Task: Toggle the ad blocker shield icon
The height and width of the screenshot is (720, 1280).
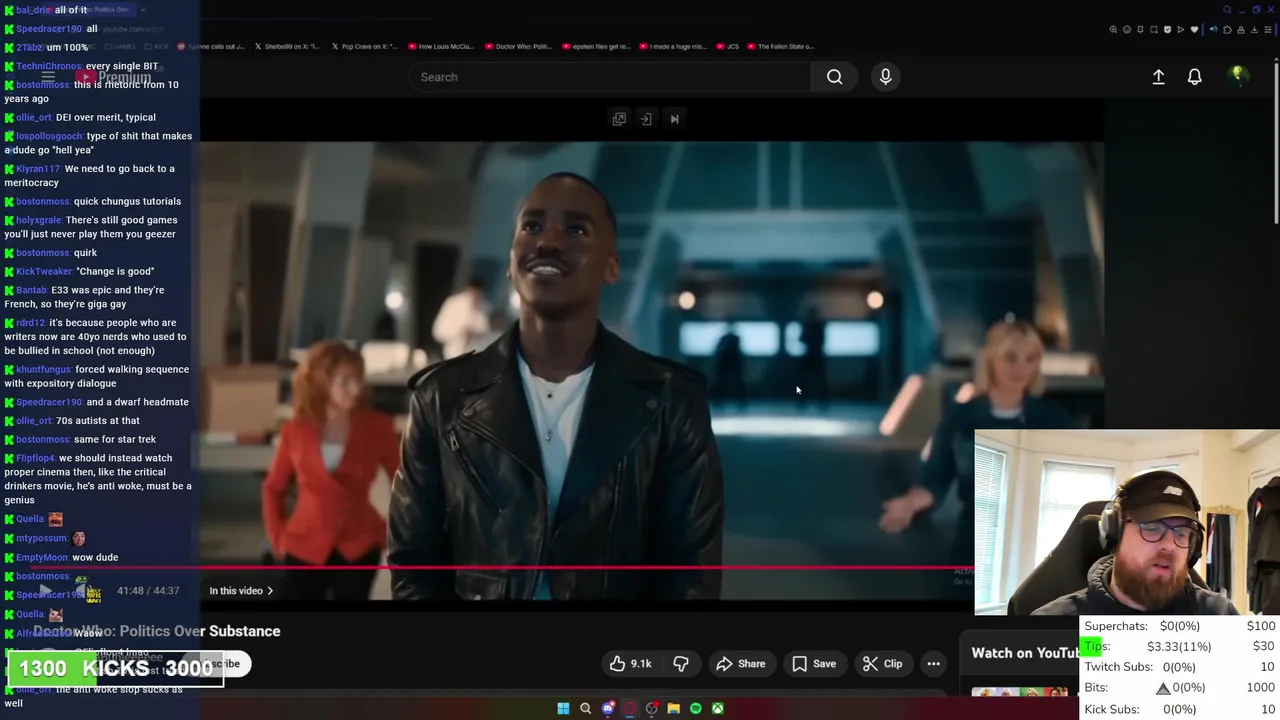Action: click(x=1167, y=29)
